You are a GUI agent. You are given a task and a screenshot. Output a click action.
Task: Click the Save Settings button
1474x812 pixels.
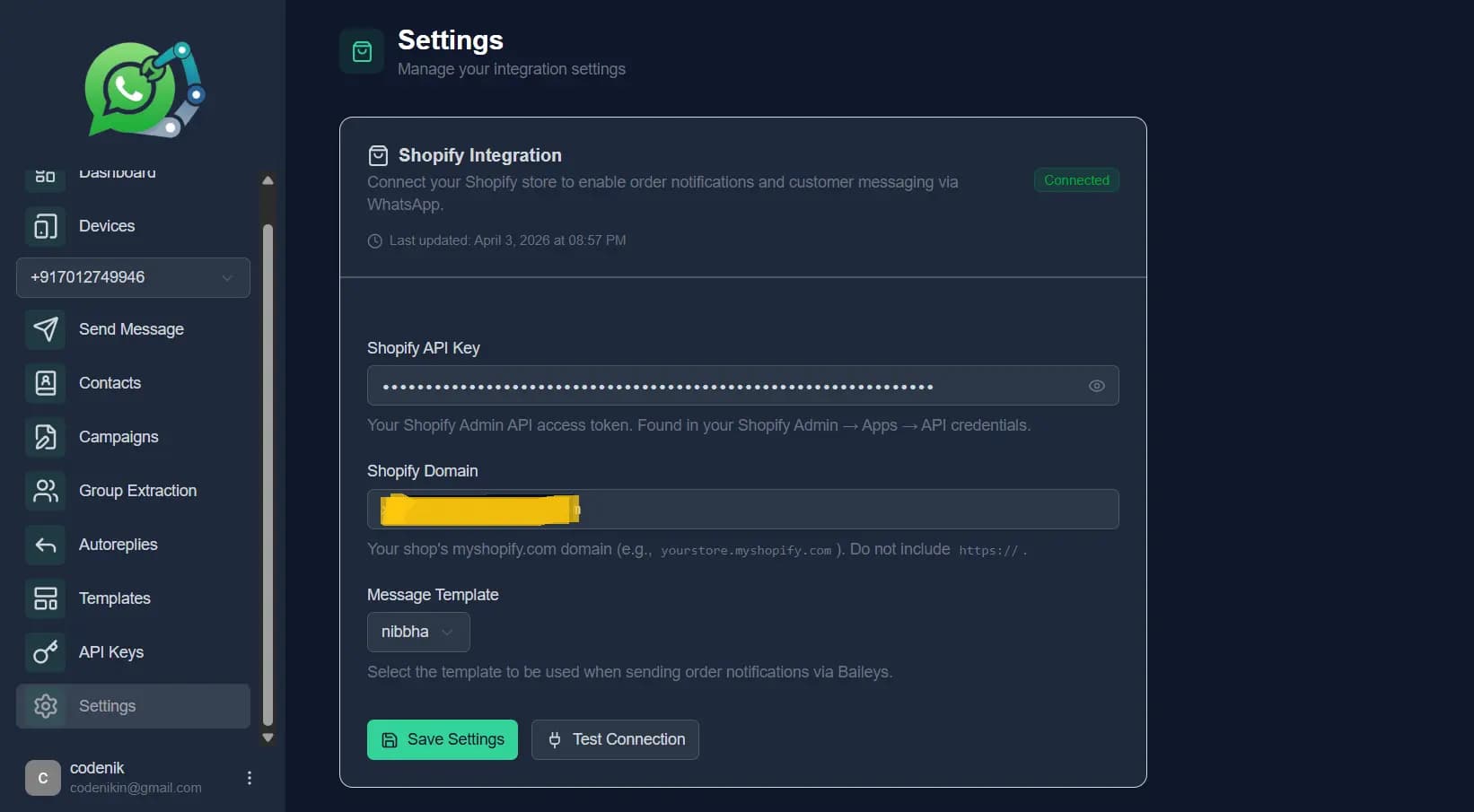[x=442, y=739]
